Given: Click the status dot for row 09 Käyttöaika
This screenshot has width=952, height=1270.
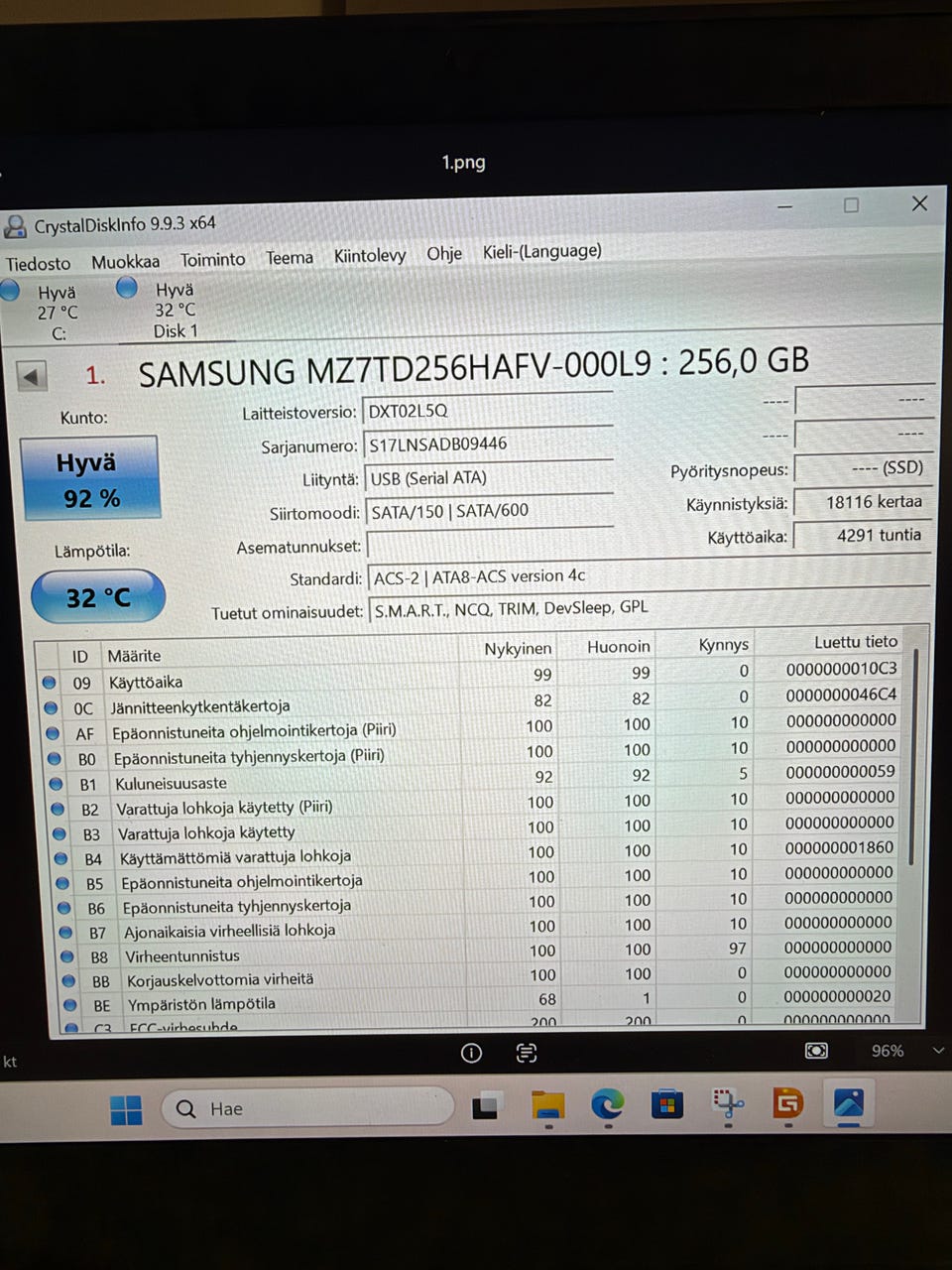Looking at the screenshot, I should [49, 683].
